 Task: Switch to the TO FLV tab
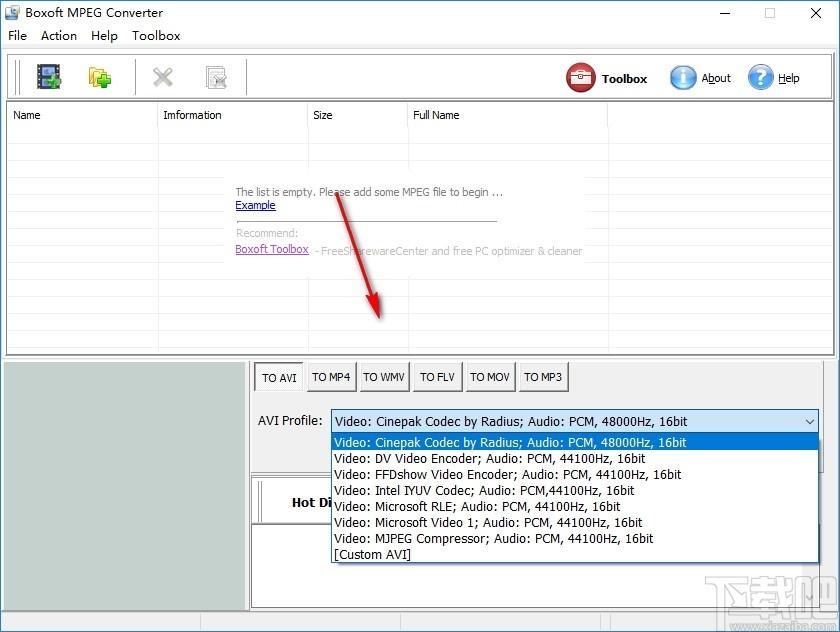coord(437,377)
